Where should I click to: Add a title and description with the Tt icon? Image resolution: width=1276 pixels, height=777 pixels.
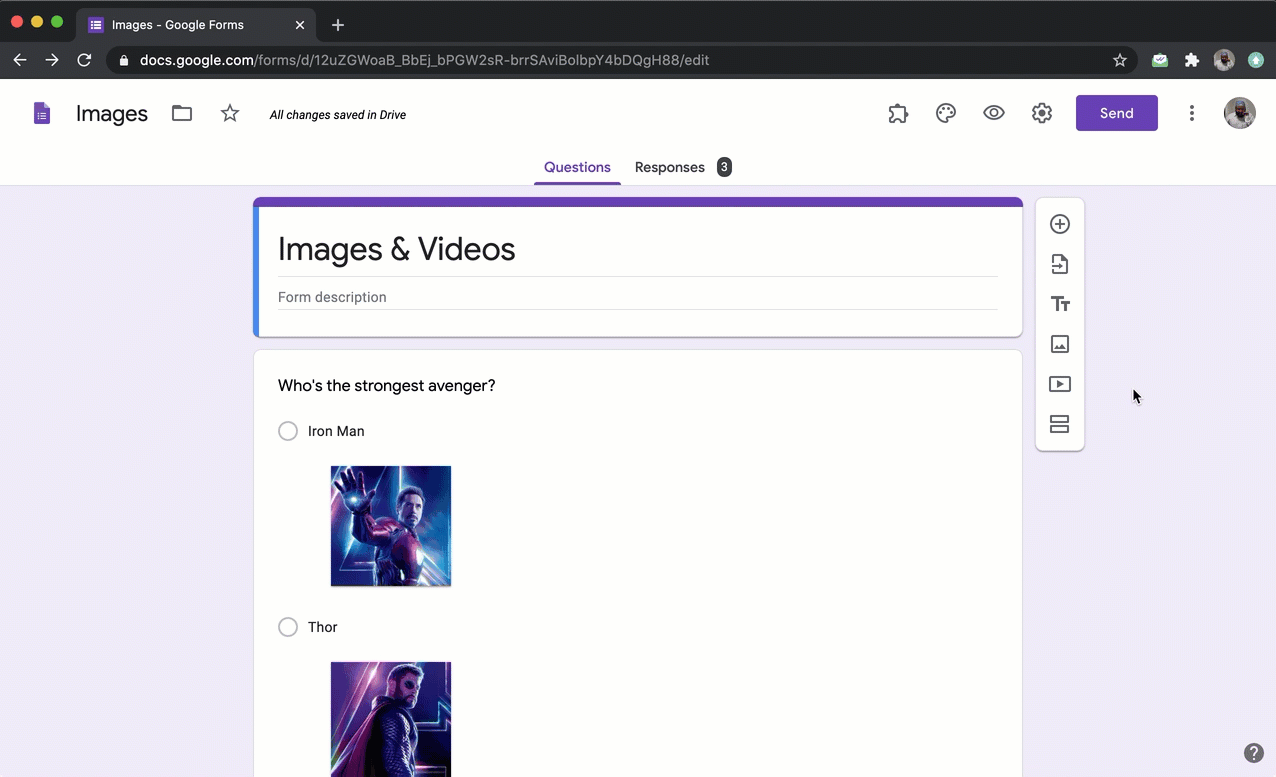point(1060,304)
